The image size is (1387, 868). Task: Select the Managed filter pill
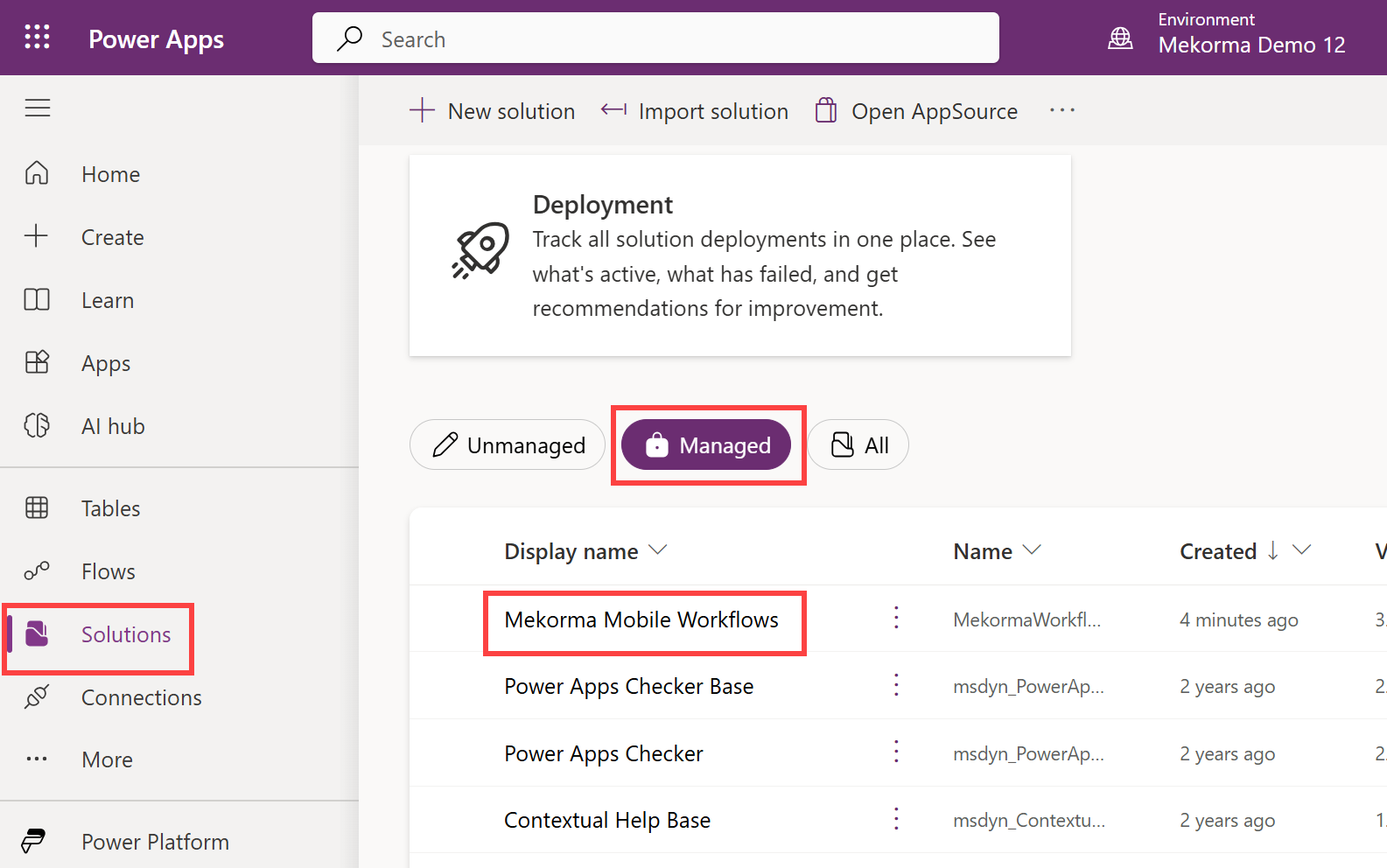click(x=707, y=445)
